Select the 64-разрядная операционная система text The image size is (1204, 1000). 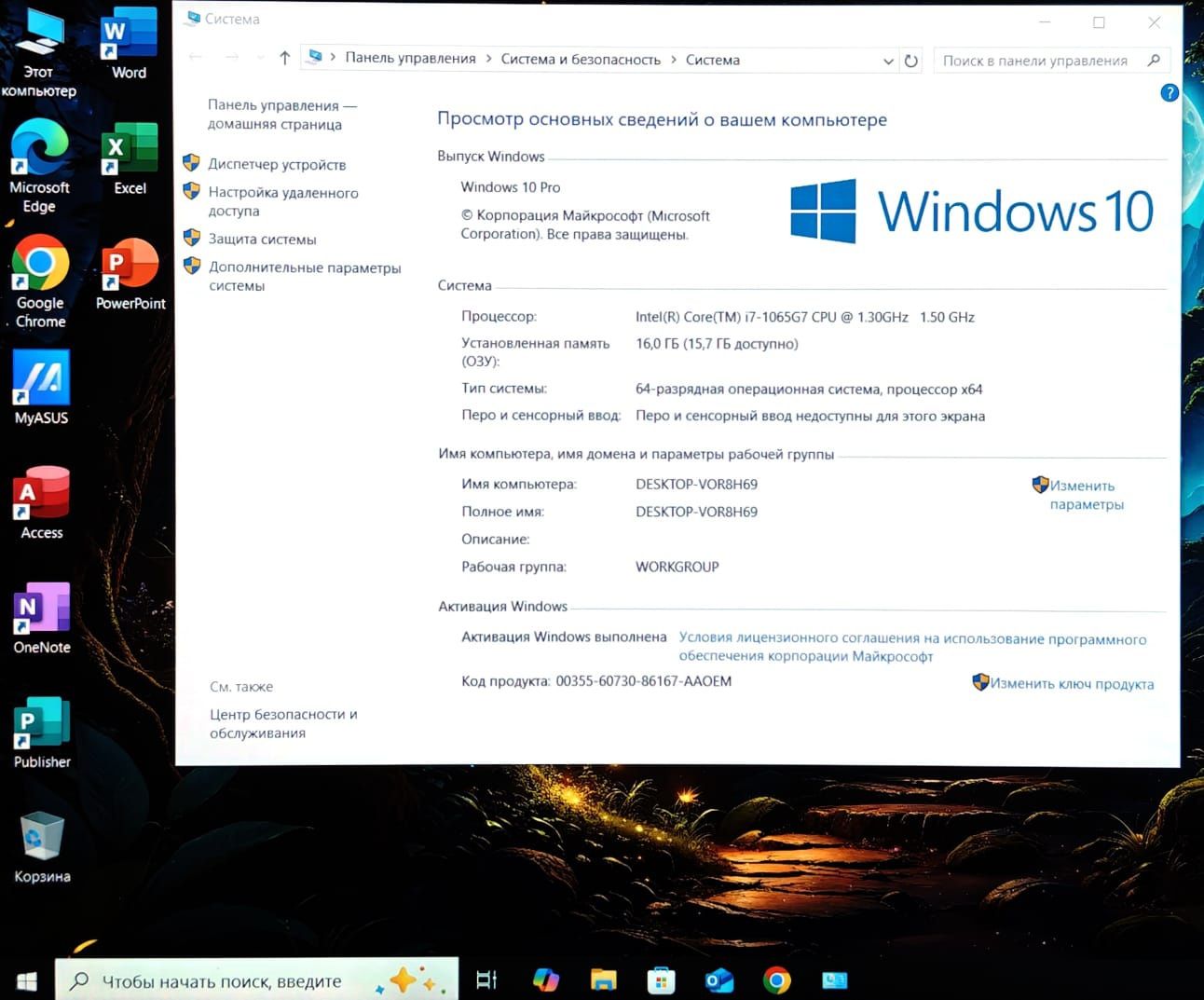(809, 390)
